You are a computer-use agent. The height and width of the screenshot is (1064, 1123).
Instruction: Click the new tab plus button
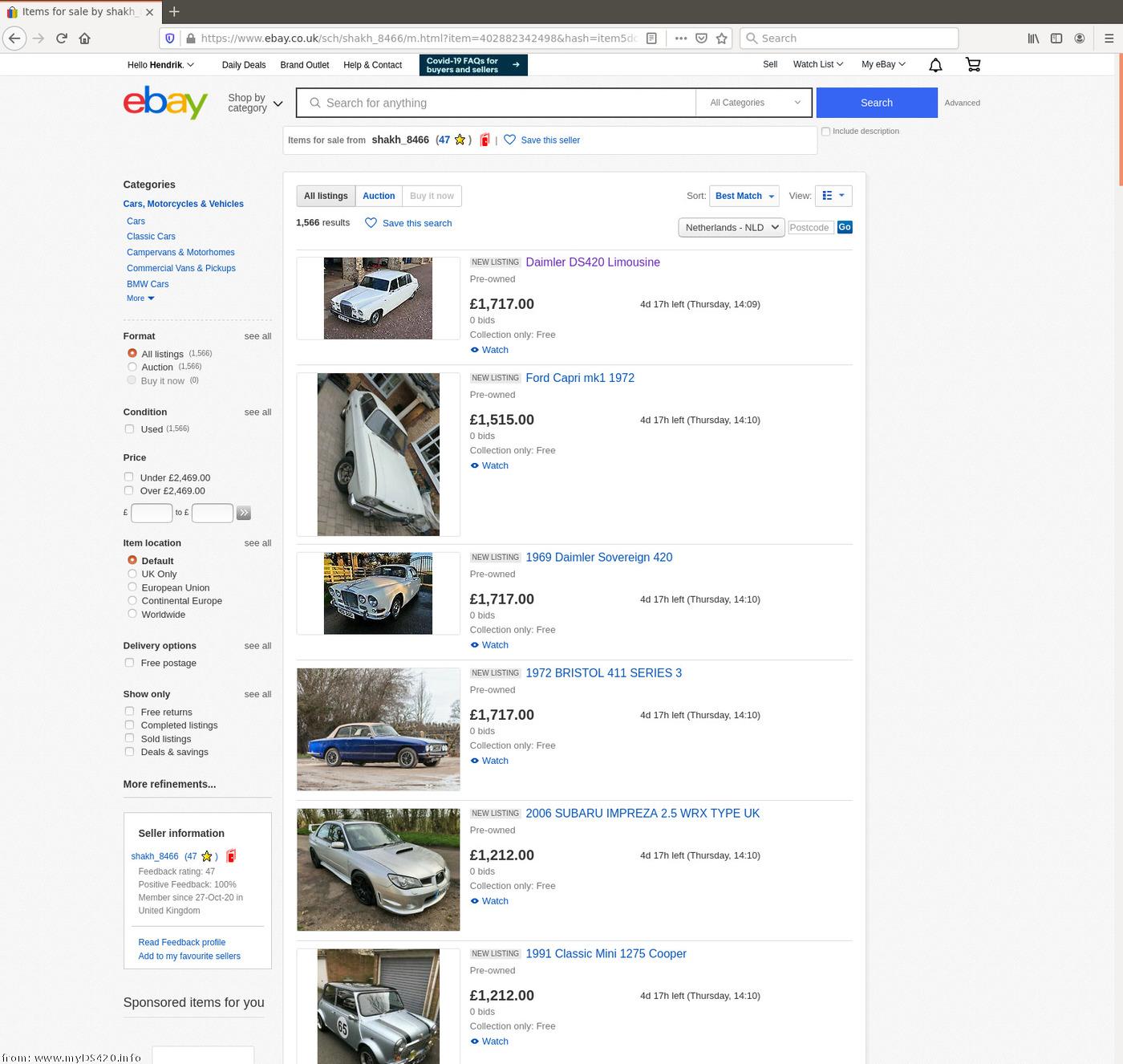(x=174, y=11)
